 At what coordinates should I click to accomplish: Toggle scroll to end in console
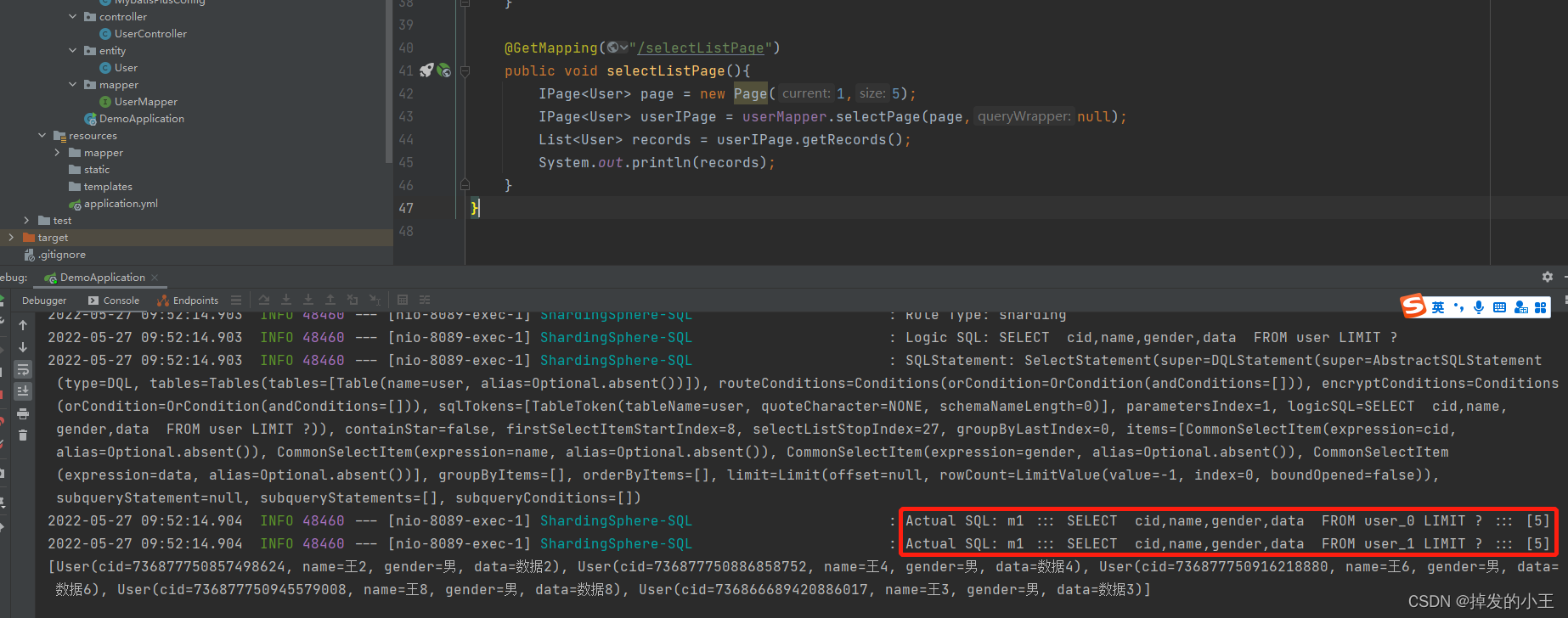pos(23,391)
